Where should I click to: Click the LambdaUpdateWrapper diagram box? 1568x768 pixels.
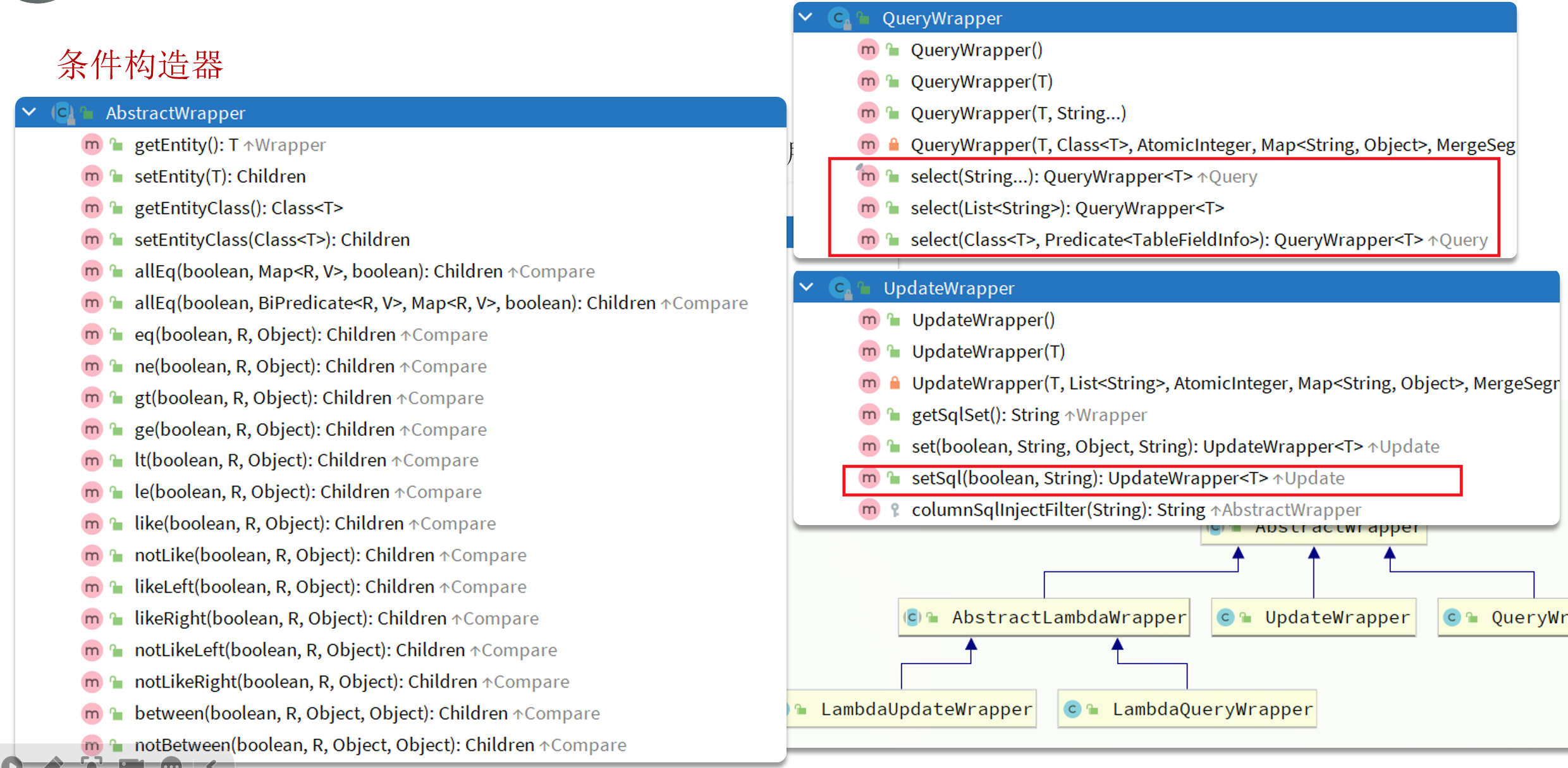pyautogui.click(x=926, y=709)
